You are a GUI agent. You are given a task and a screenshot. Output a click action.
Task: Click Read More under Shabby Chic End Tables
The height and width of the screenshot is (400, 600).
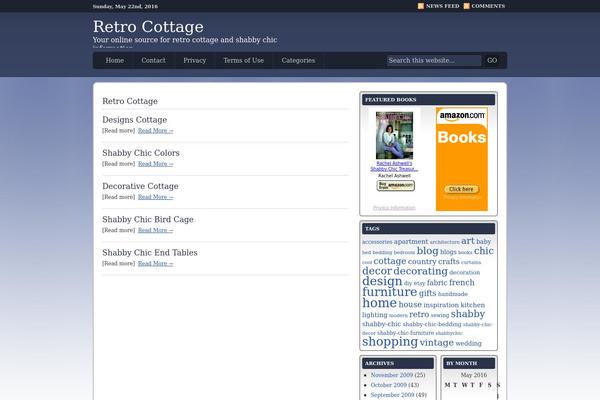click(x=155, y=264)
